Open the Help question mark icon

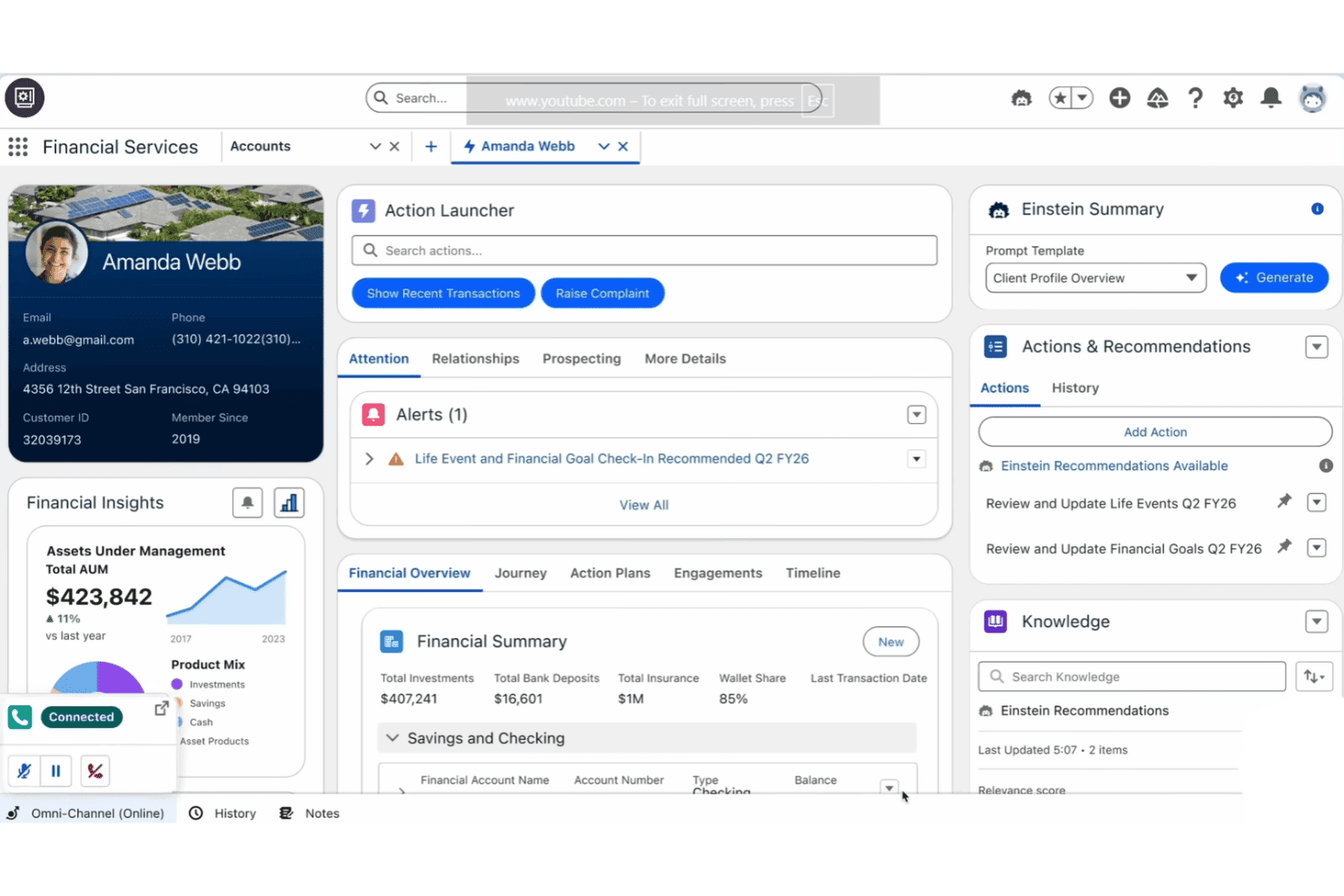[1195, 98]
